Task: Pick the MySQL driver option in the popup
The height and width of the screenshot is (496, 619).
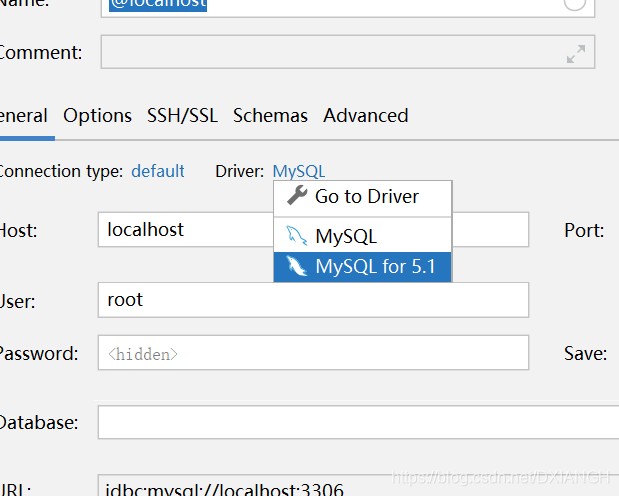Action: click(x=346, y=237)
